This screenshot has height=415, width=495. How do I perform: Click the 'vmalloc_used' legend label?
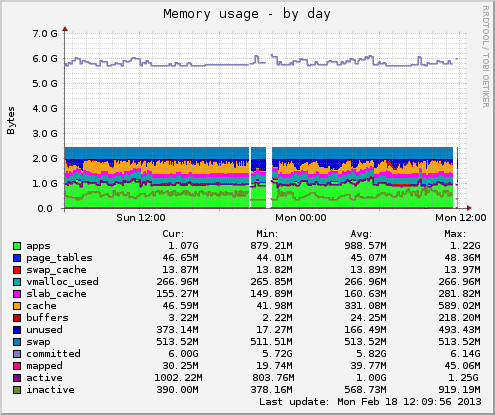coord(62,282)
